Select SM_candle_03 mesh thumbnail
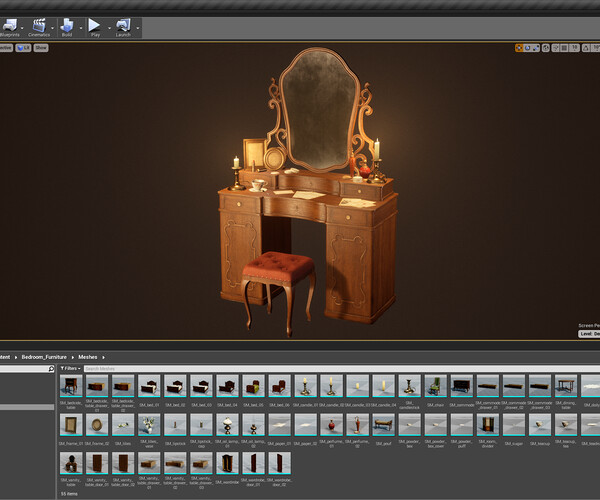 (x=357, y=386)
